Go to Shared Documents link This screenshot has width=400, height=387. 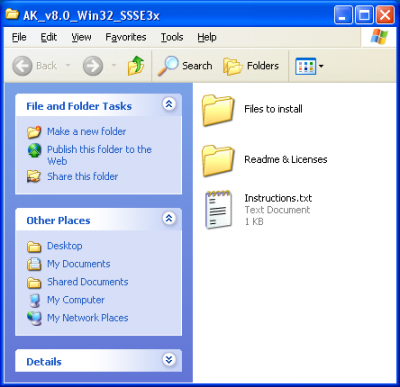pos(88,282)
